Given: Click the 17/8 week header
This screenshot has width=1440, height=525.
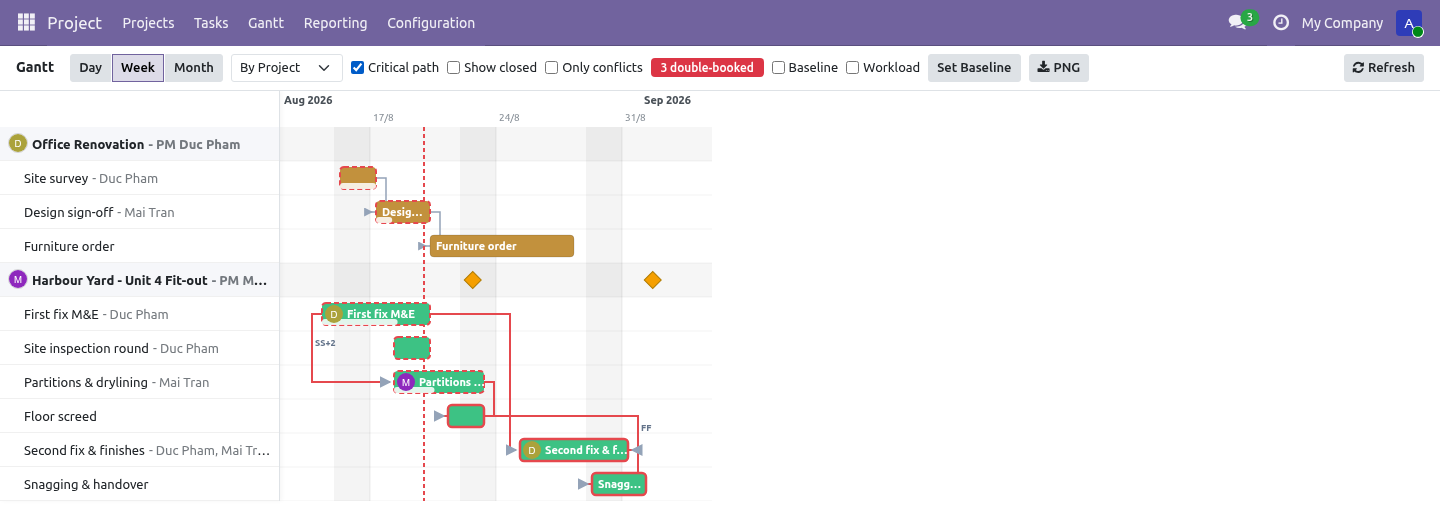Looking at the screenshot, I should 383,118.
